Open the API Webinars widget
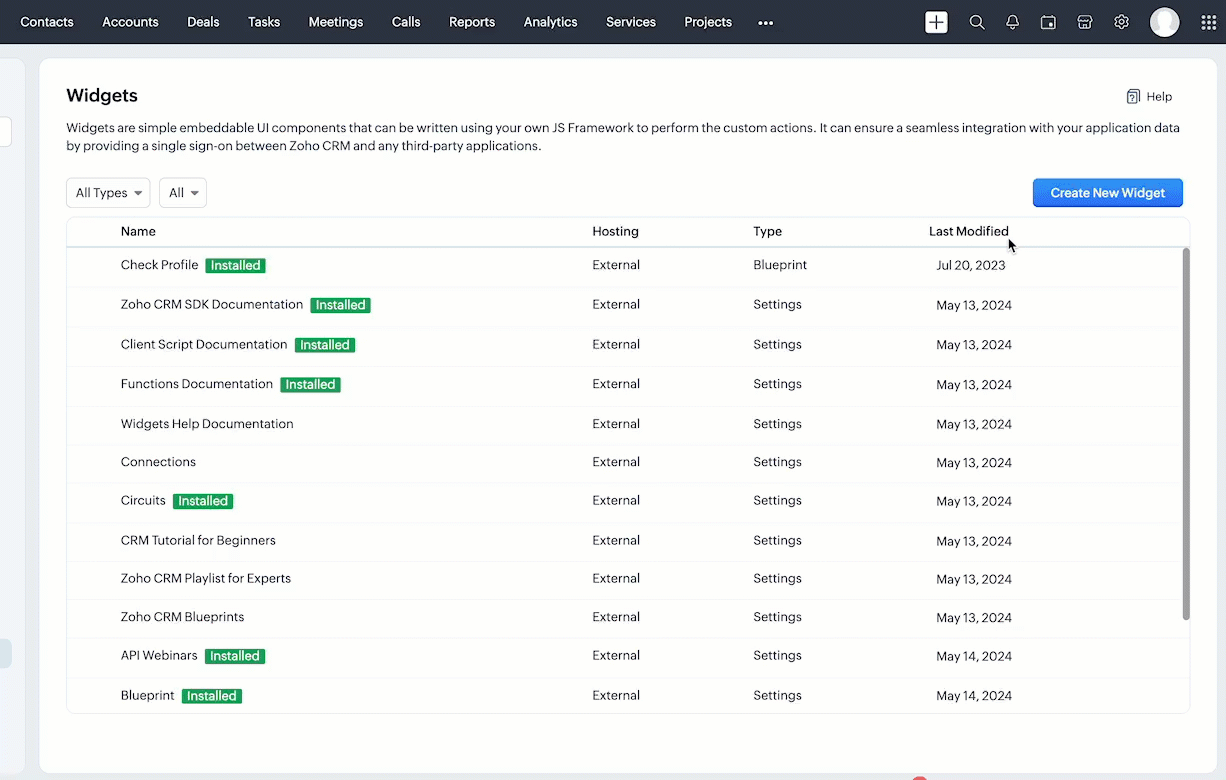This screenshot has width=1226, height=780. pos(159,655)
